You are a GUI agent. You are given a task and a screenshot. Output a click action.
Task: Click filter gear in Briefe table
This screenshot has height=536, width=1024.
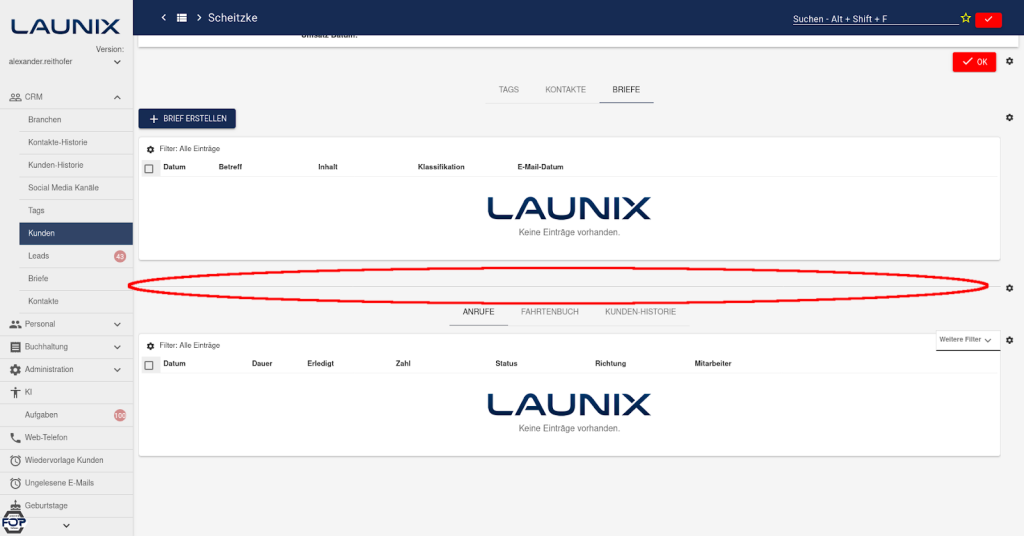click(x=150, y=150)
